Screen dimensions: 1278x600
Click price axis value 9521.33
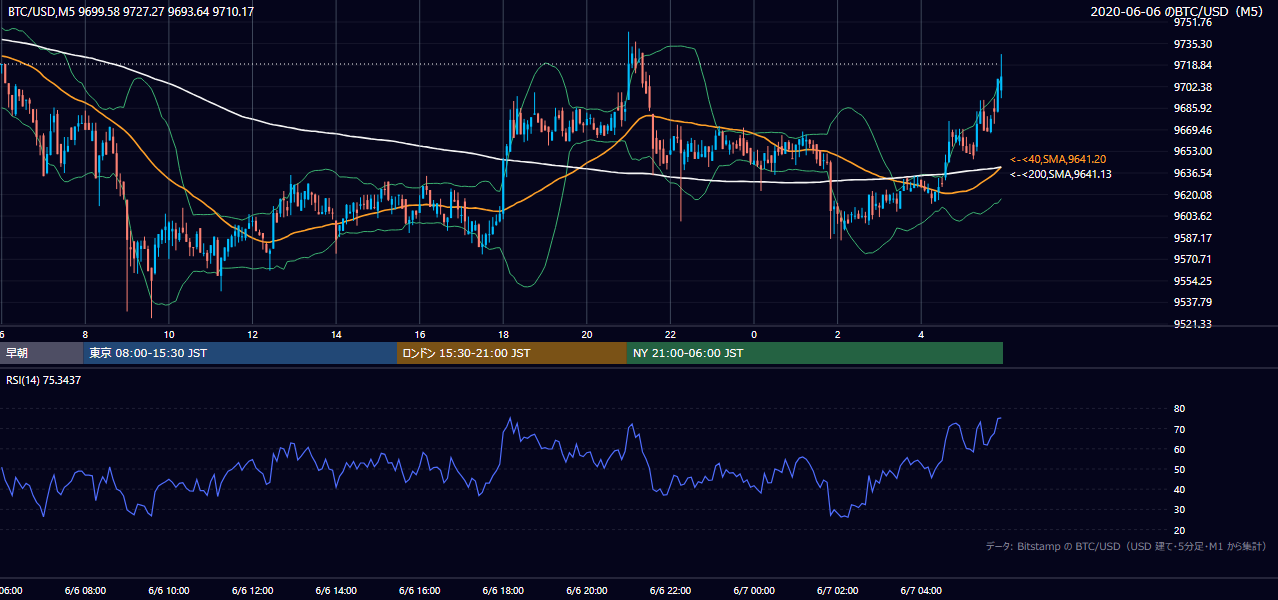(x=1192, y=324)
